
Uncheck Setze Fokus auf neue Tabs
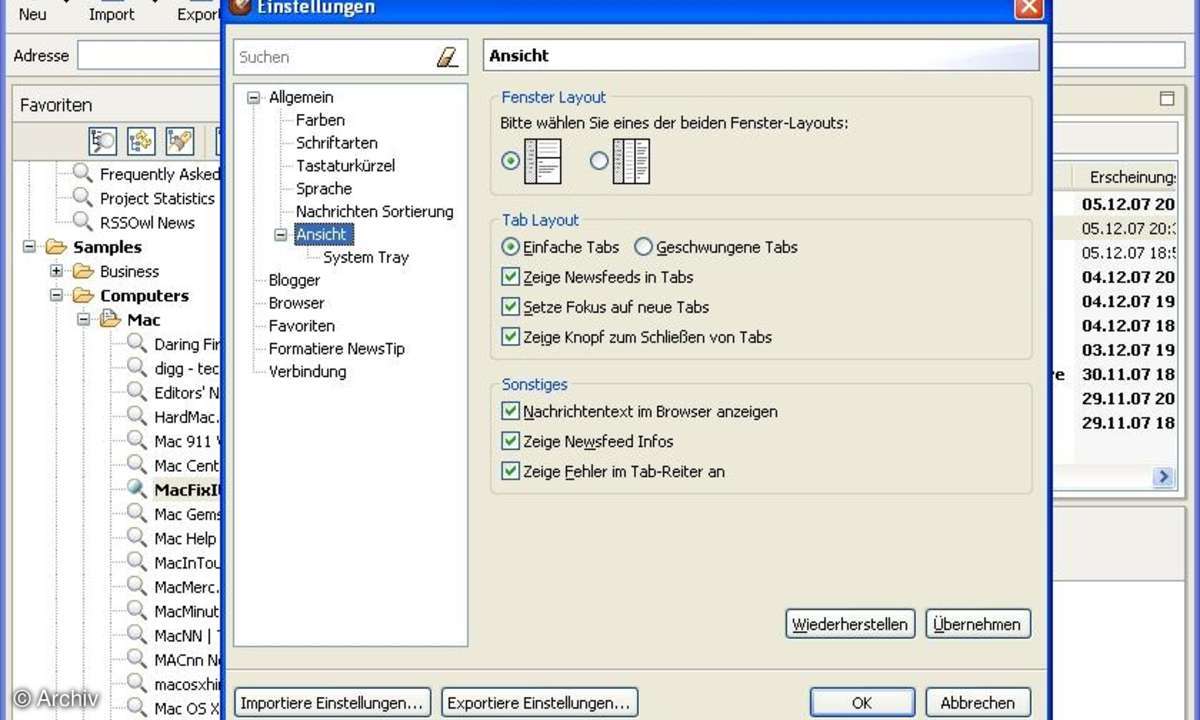(x=511, y=307)
